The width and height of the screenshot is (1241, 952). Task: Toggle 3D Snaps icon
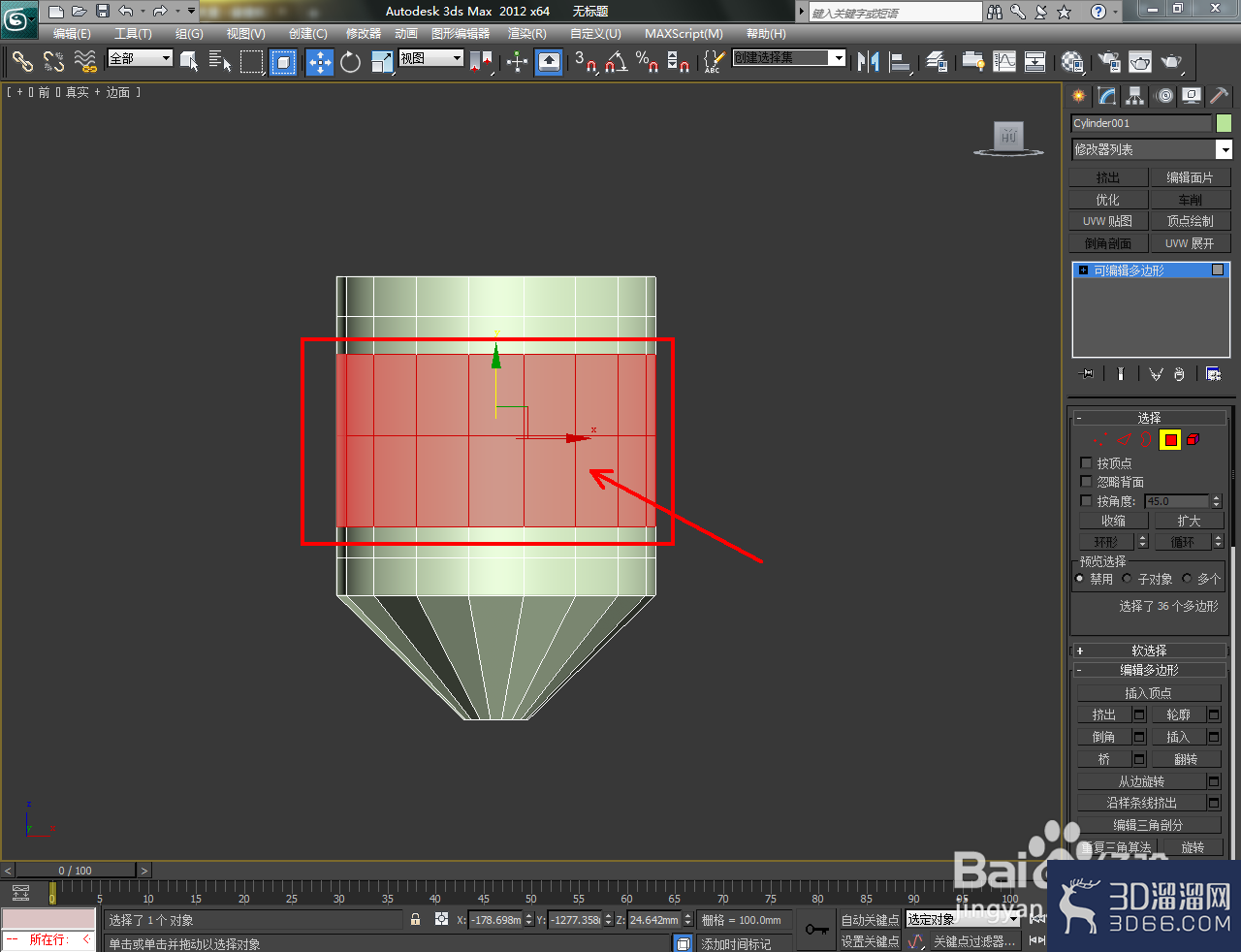(585, 62)
